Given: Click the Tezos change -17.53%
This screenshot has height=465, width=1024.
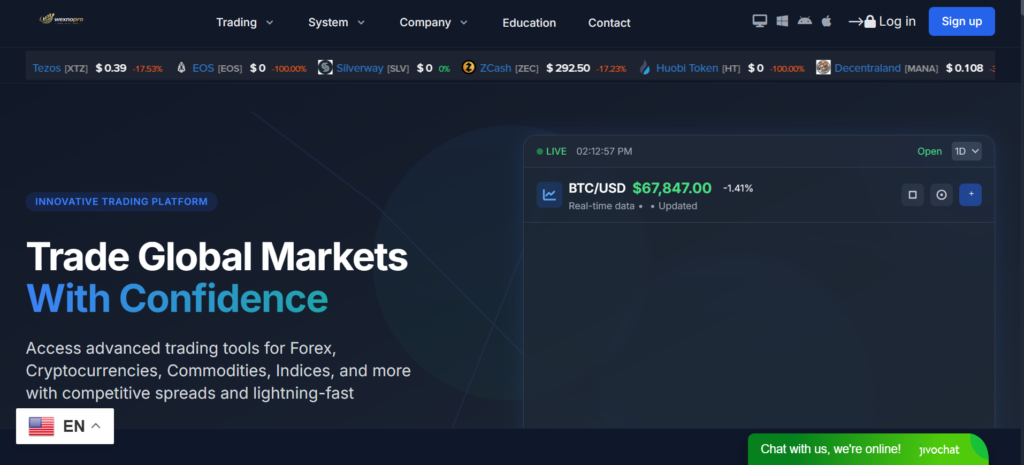Looking at the screenshot, I should (x=148, y=69).
